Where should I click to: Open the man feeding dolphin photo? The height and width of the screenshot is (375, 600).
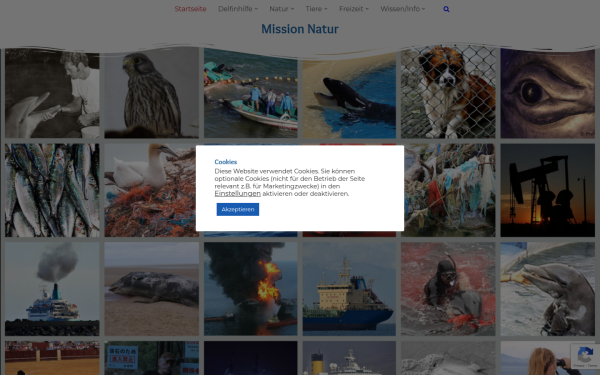[52, 93]
